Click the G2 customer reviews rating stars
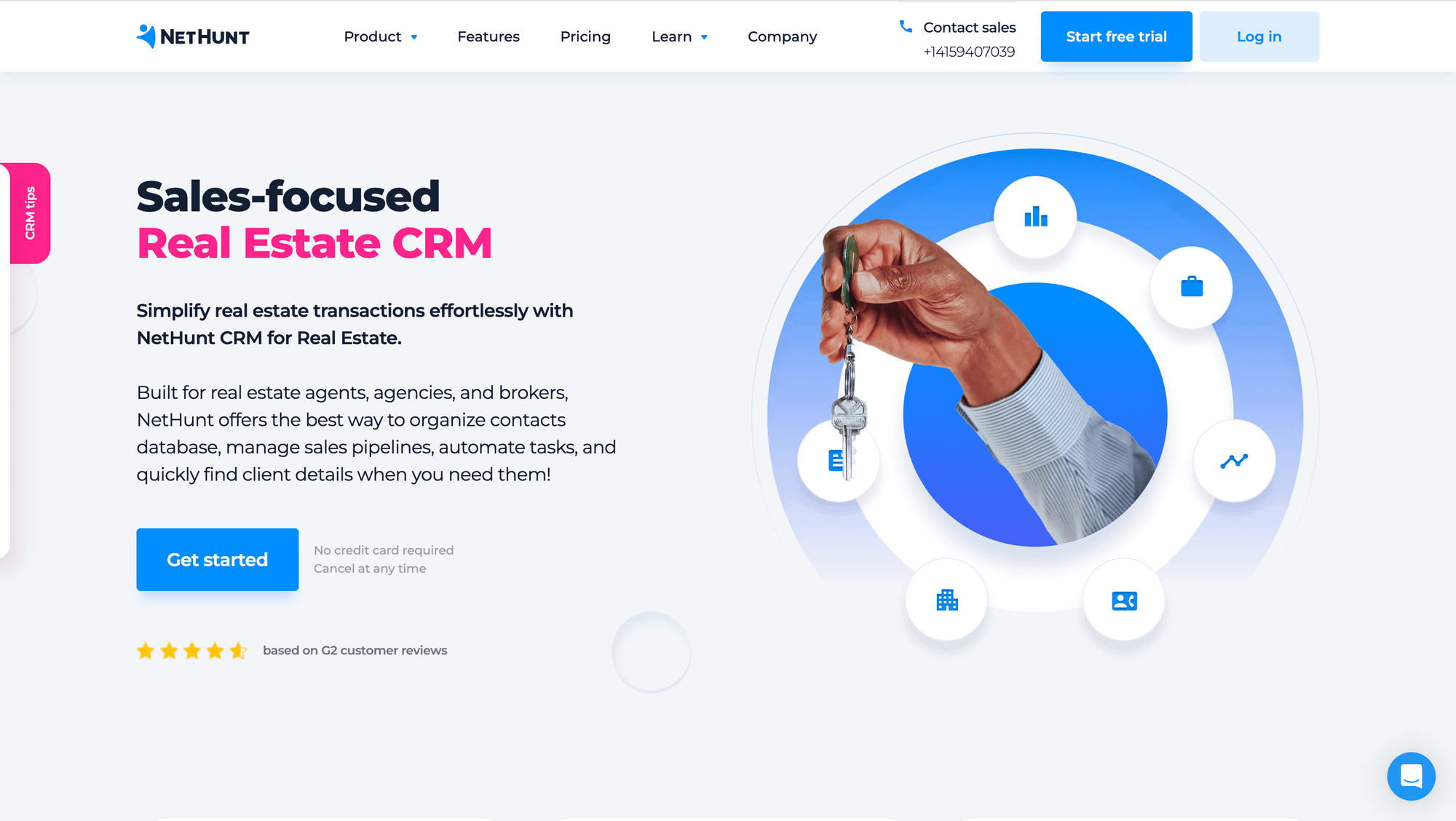1456x821 pixels. click(x=191, y=650)
